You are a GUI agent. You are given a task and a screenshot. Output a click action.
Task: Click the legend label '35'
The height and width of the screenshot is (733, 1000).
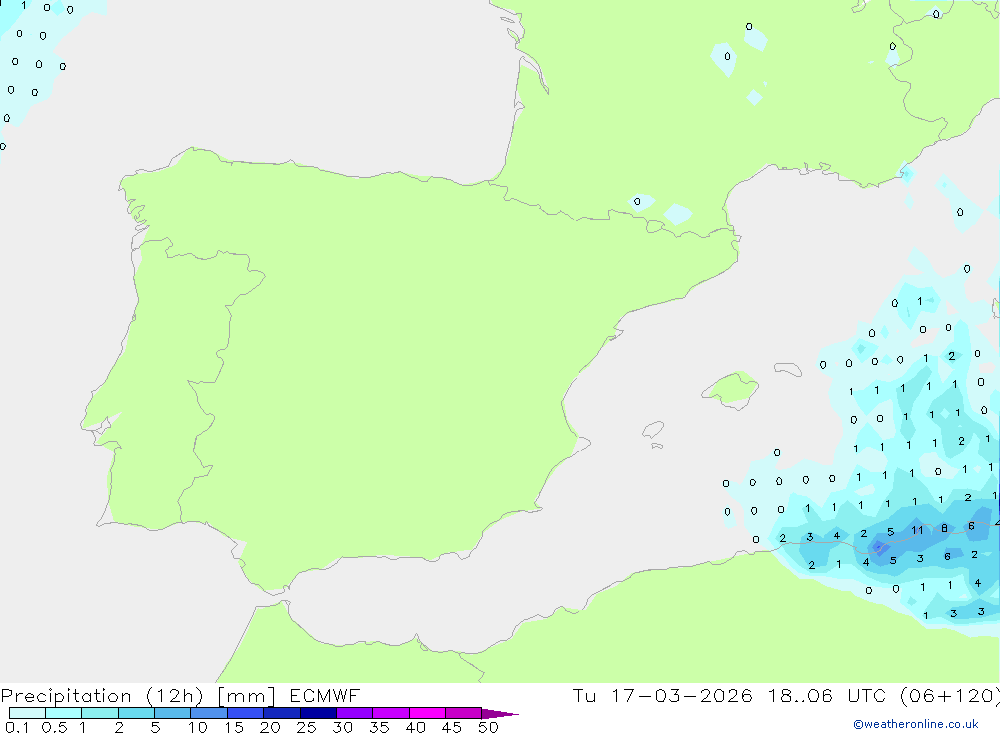click(379, 727)
